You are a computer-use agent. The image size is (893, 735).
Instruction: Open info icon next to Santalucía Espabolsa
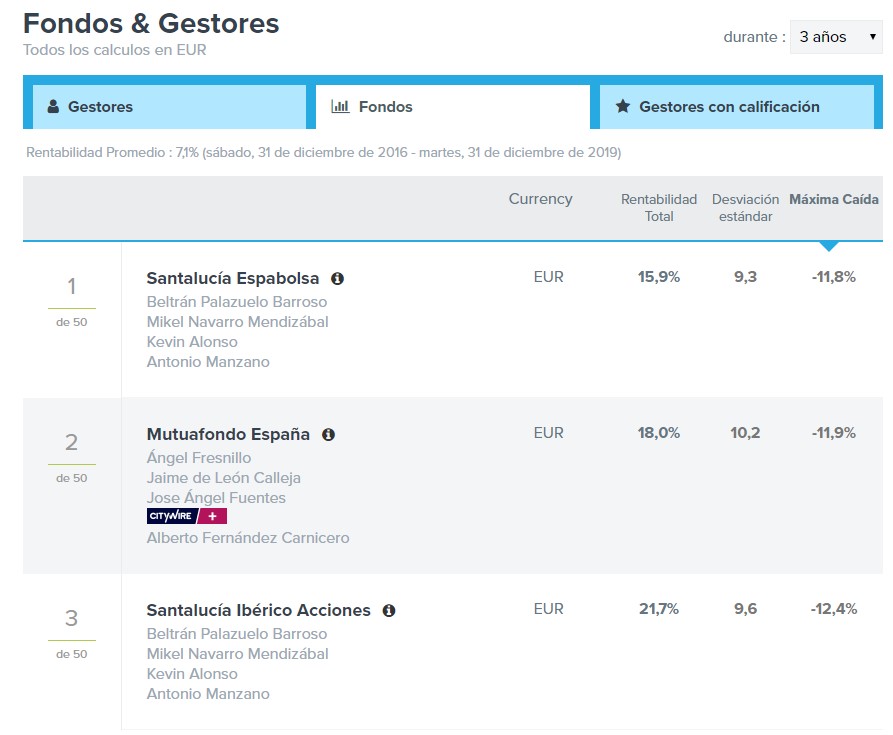click(337, 278)
